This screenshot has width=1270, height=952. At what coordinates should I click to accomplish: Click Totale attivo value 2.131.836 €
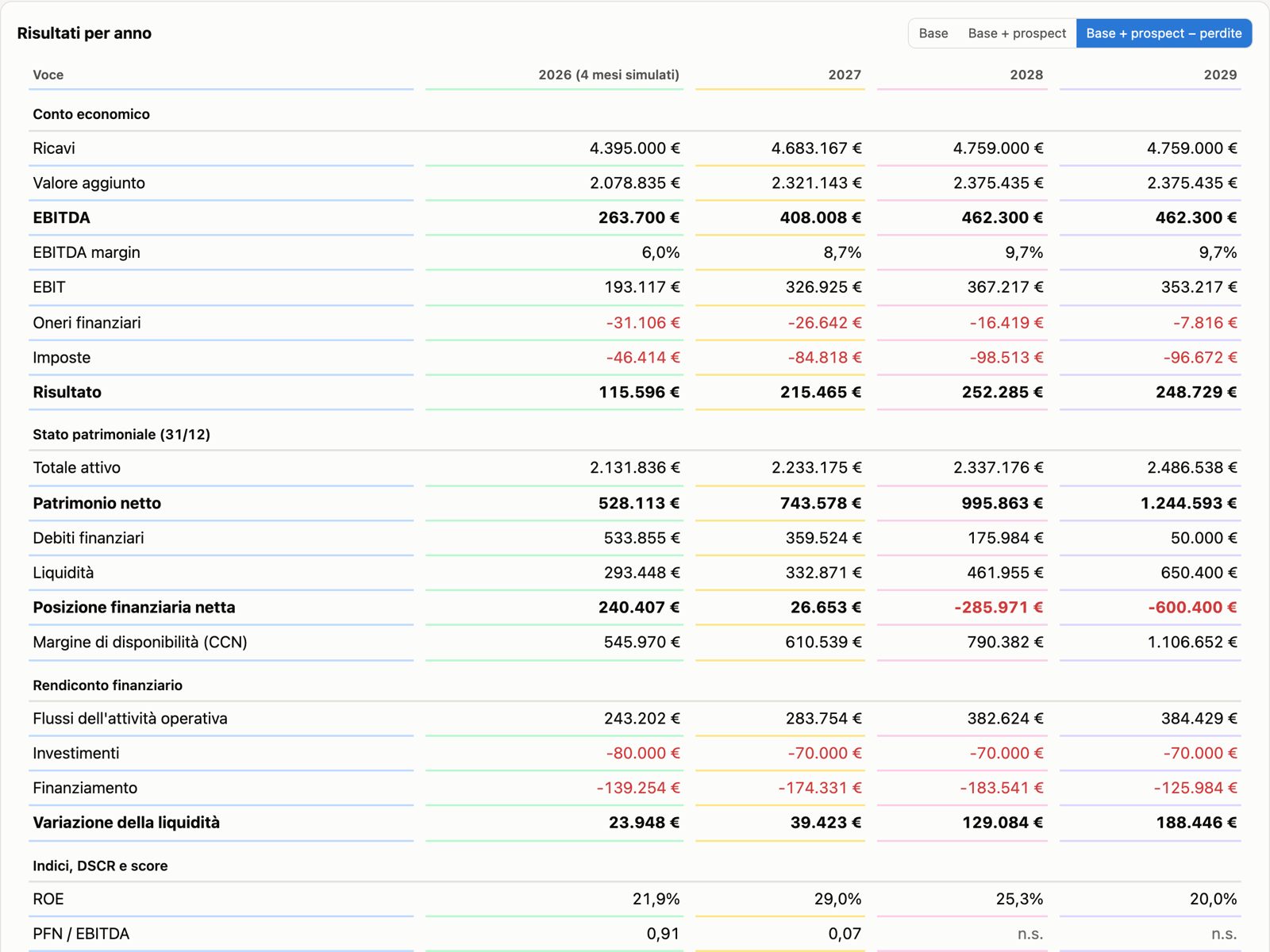[x=635, y=468]
